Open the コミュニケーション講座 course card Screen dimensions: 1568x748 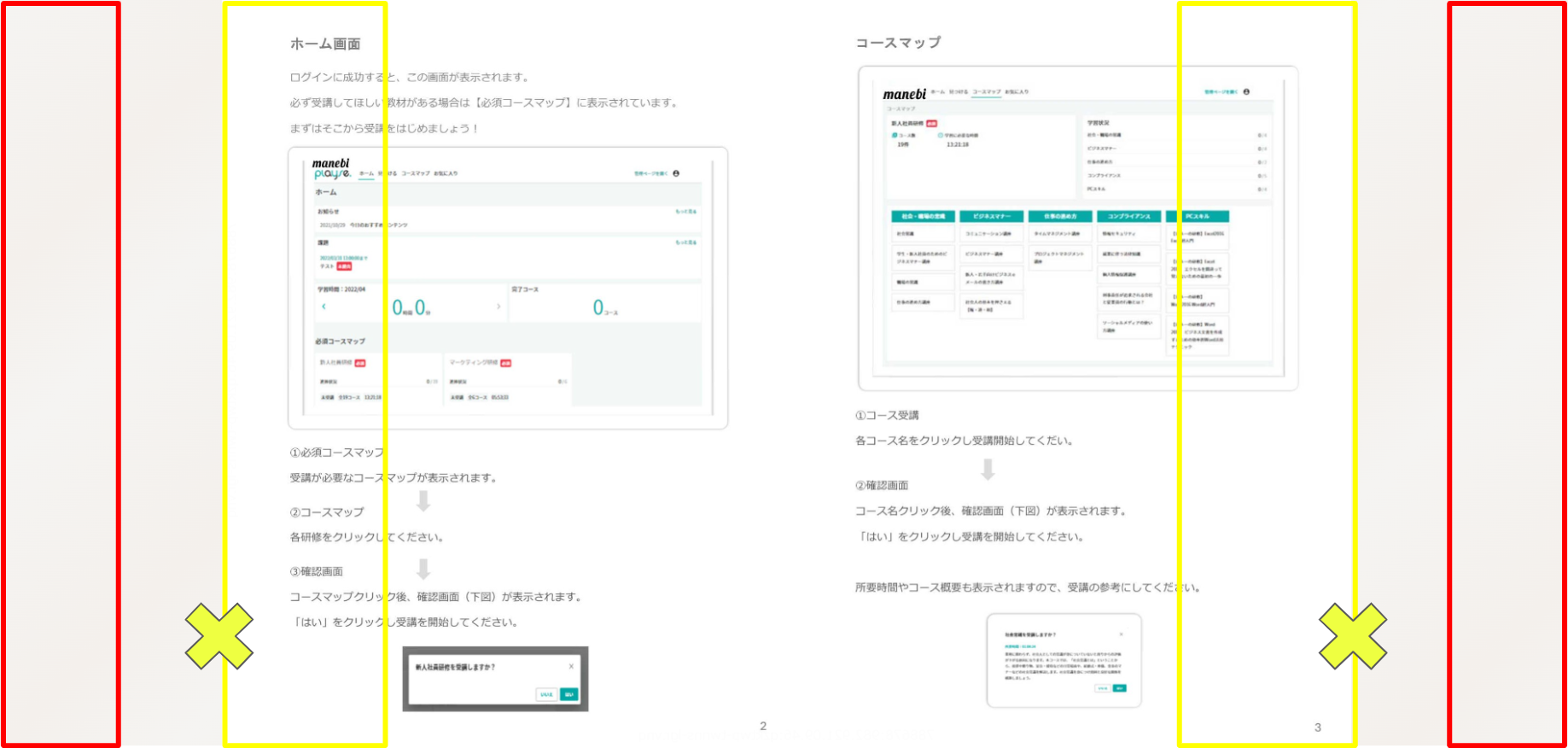(x=991, y=233)
